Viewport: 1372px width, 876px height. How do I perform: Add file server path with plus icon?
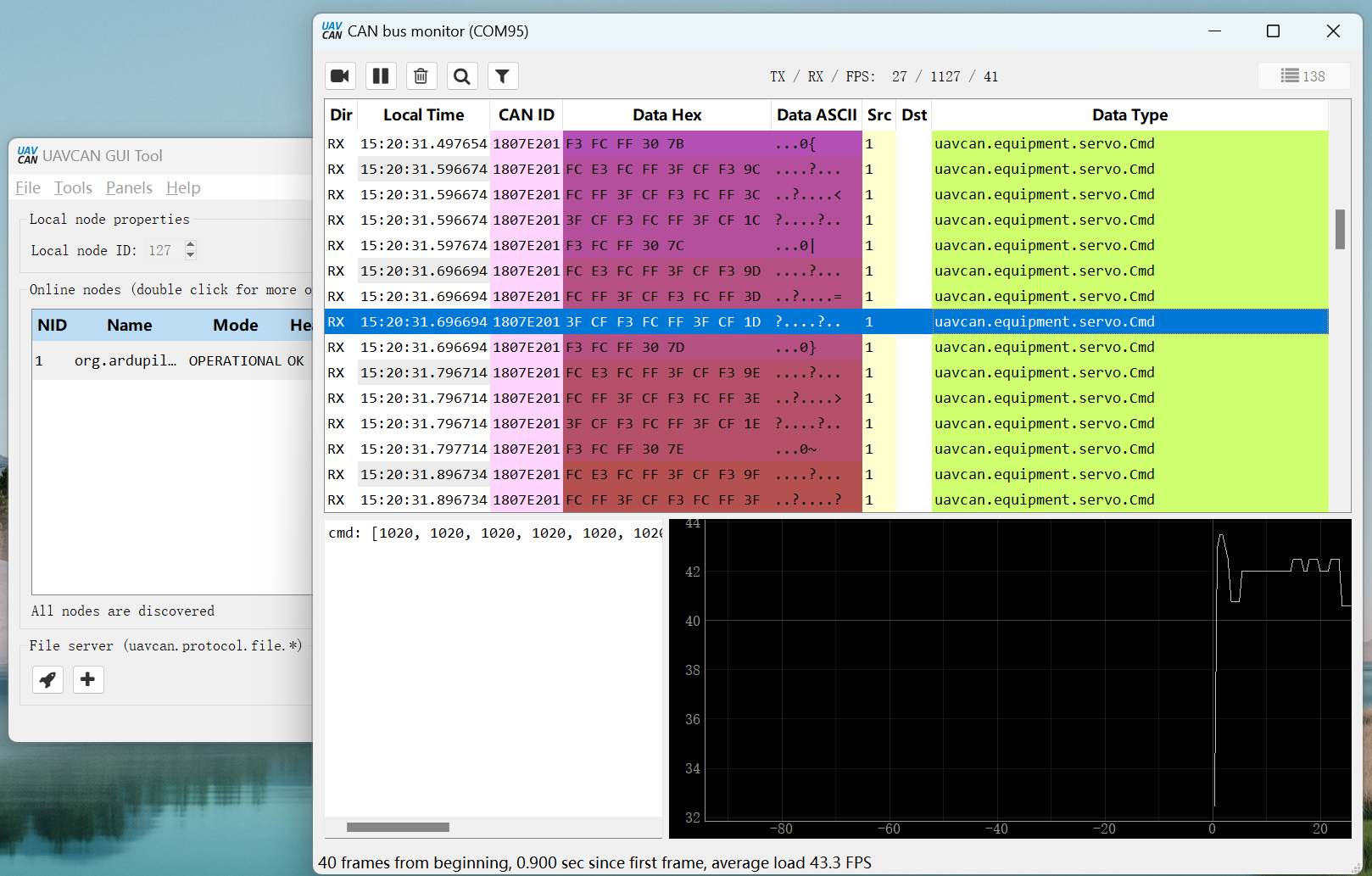point(87,679)
